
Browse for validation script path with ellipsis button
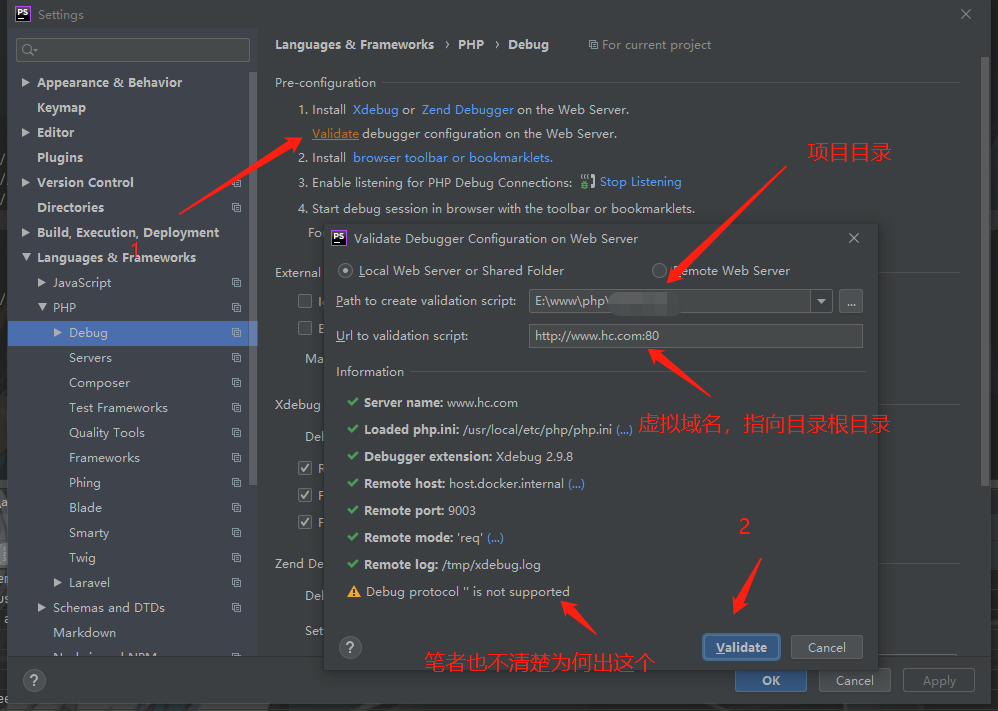[x=851, y=301]
